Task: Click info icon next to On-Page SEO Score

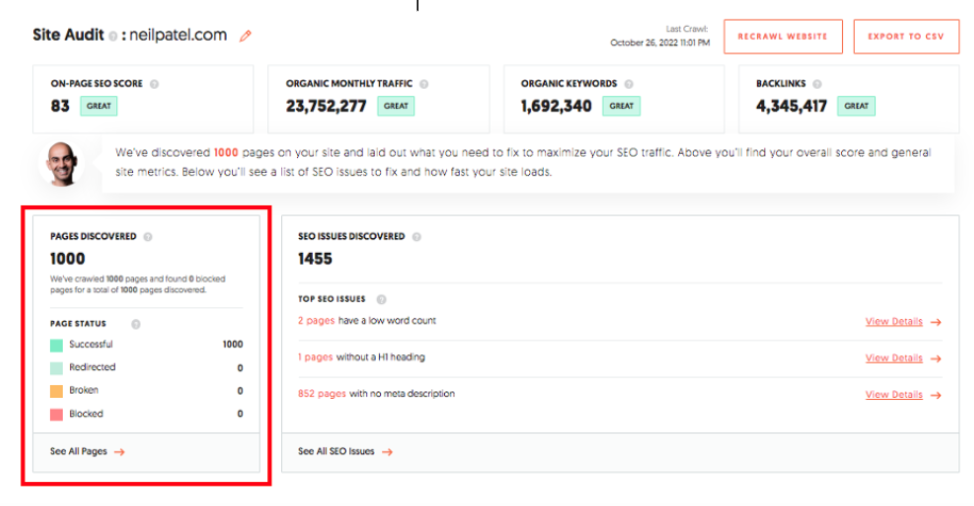Action: coord(155,84)
